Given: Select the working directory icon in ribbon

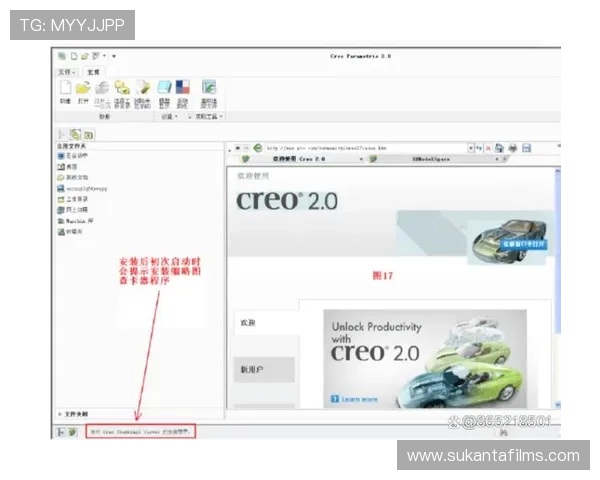Looking at the screenshot, I should tap(122, 89).
